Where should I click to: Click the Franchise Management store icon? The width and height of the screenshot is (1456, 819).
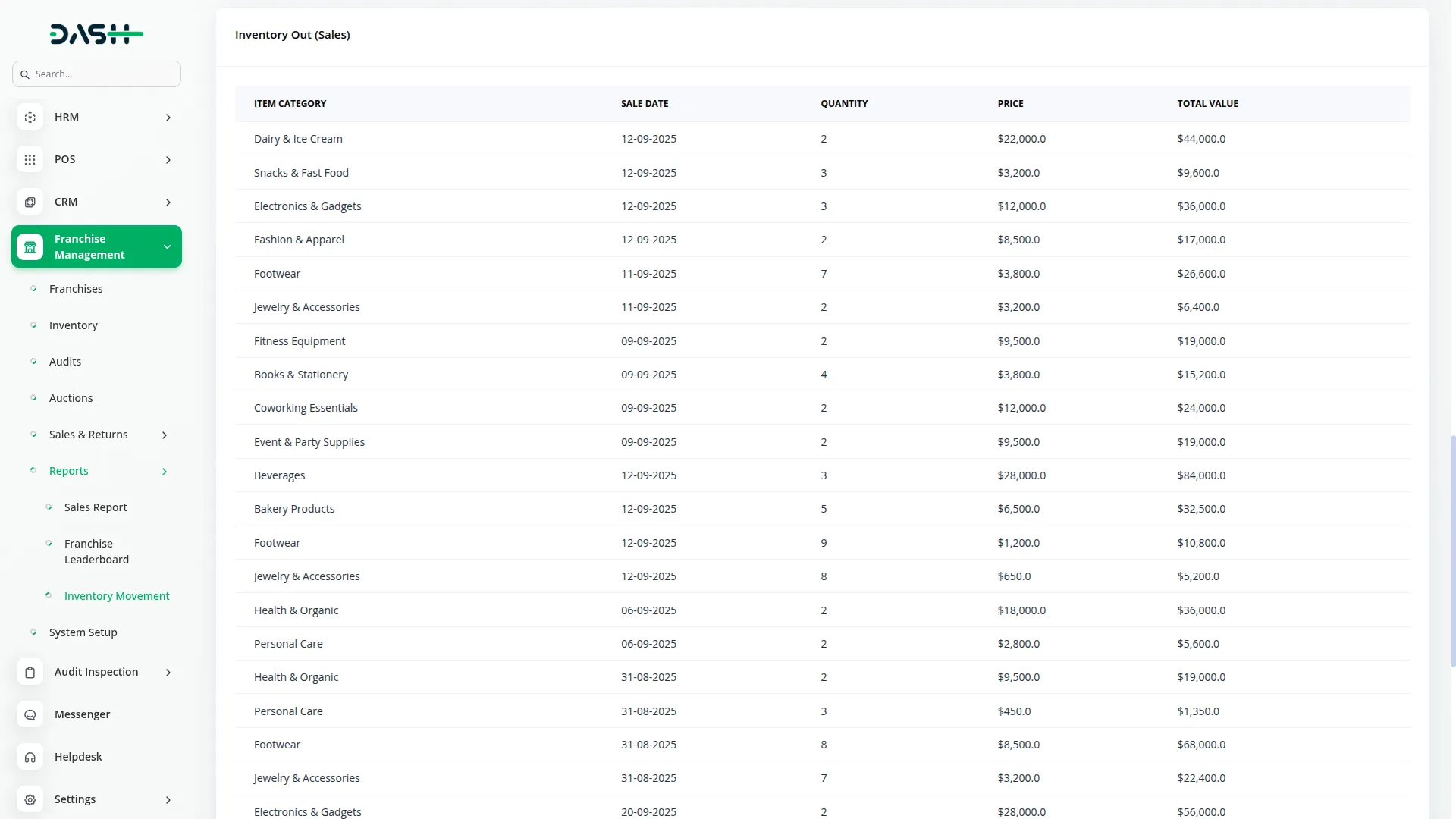click(x=30, y=247)
